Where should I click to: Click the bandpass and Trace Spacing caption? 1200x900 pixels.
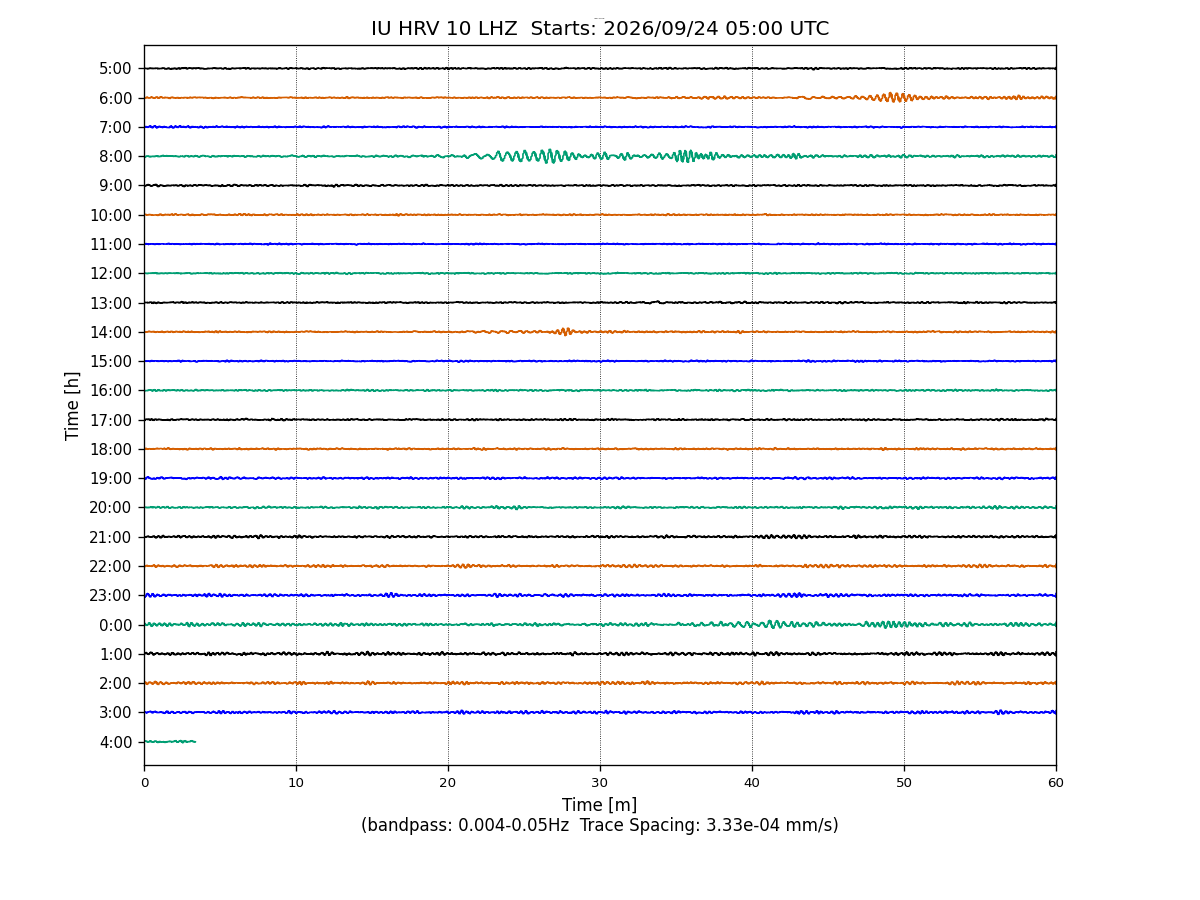[599, 826]
